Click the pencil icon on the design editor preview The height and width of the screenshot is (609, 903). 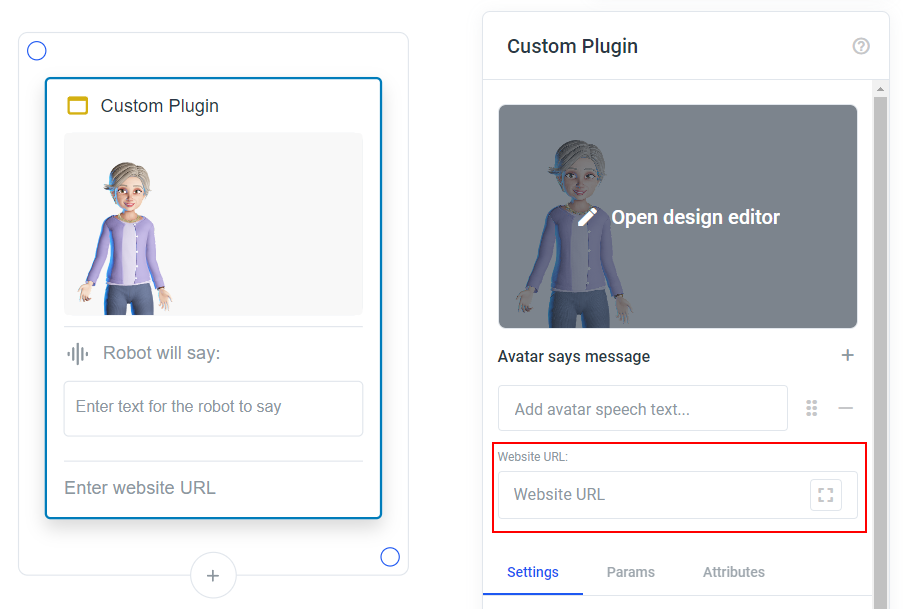pos(587,217)
